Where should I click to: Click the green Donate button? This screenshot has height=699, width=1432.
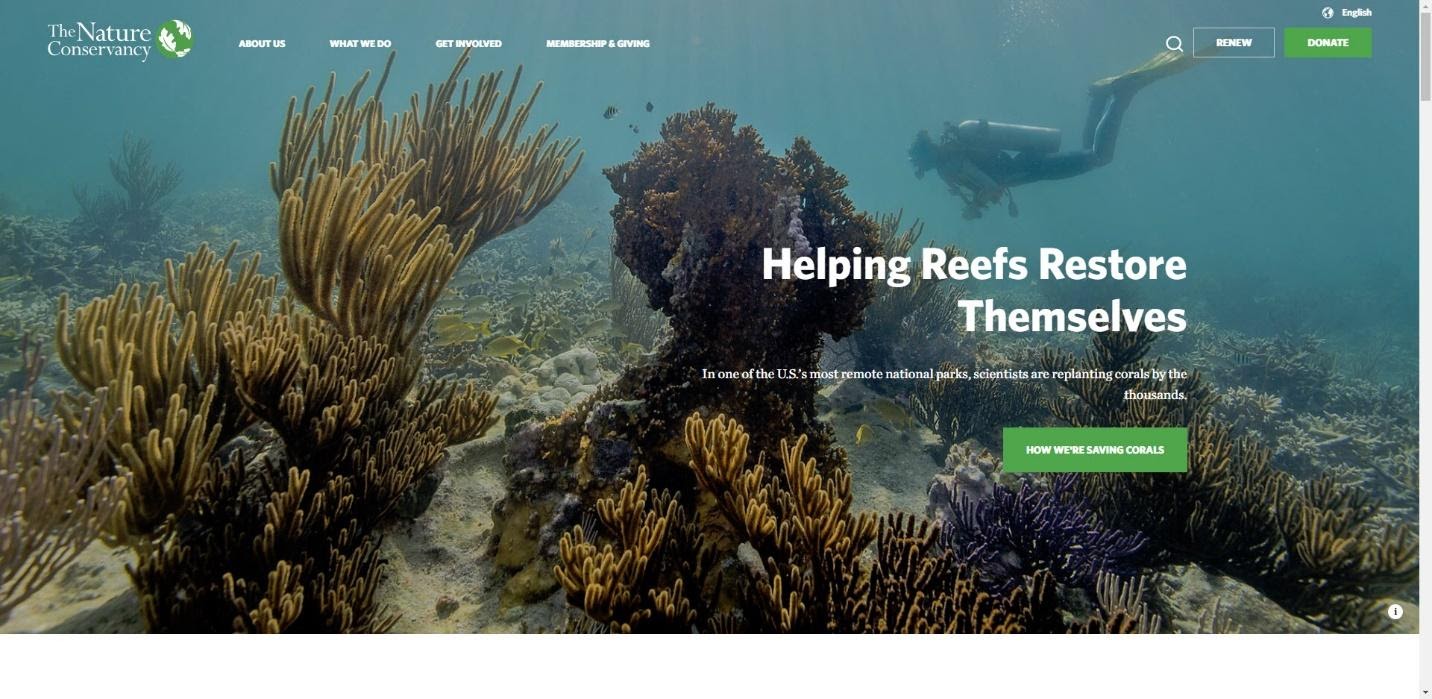(x=1328, y=43)
